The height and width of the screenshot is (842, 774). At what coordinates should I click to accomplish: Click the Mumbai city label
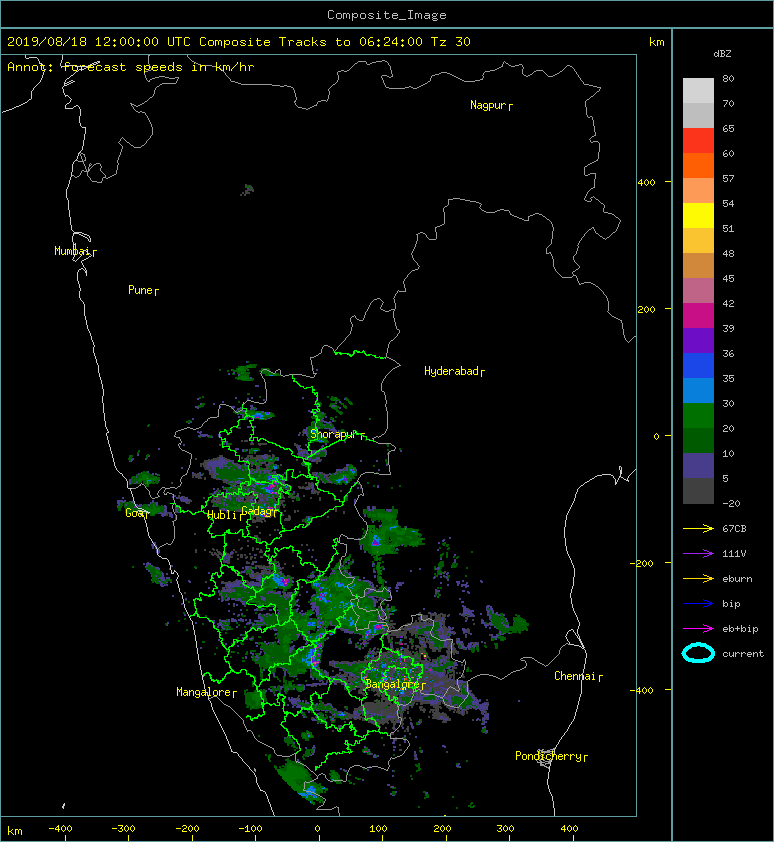(72, 251)
